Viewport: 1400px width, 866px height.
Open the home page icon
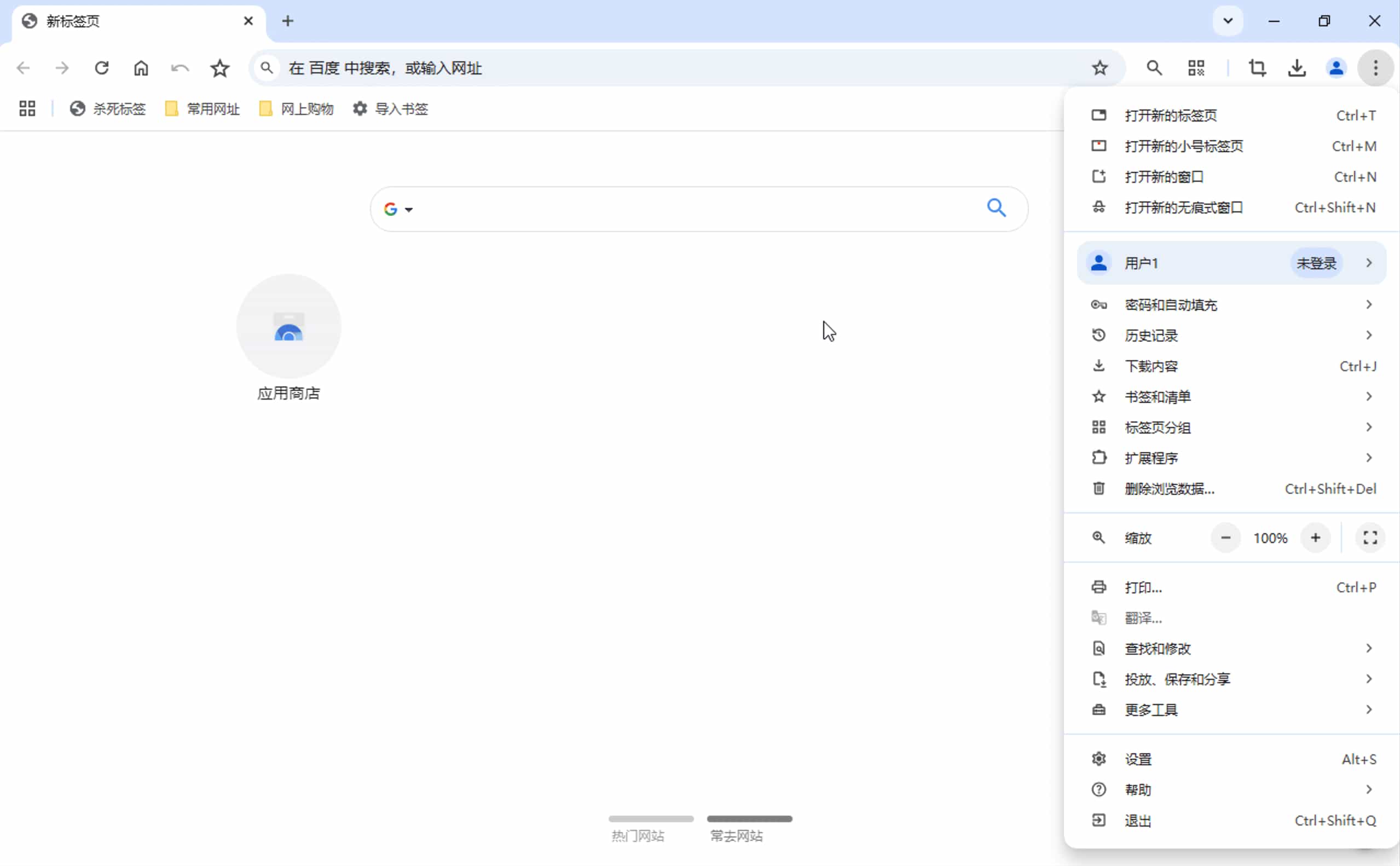point(141,67)
